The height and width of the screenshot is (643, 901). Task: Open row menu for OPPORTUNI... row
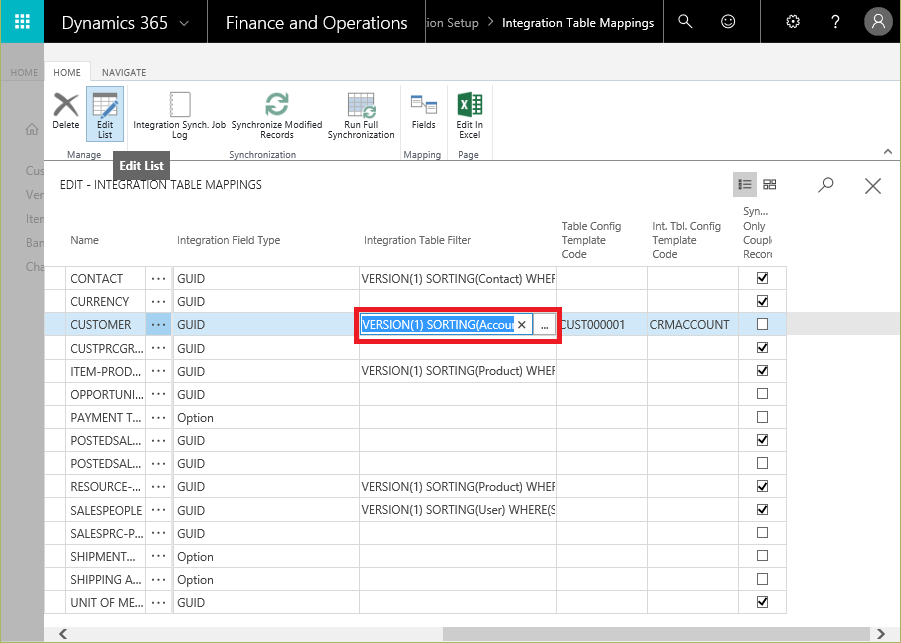[159, 395]
